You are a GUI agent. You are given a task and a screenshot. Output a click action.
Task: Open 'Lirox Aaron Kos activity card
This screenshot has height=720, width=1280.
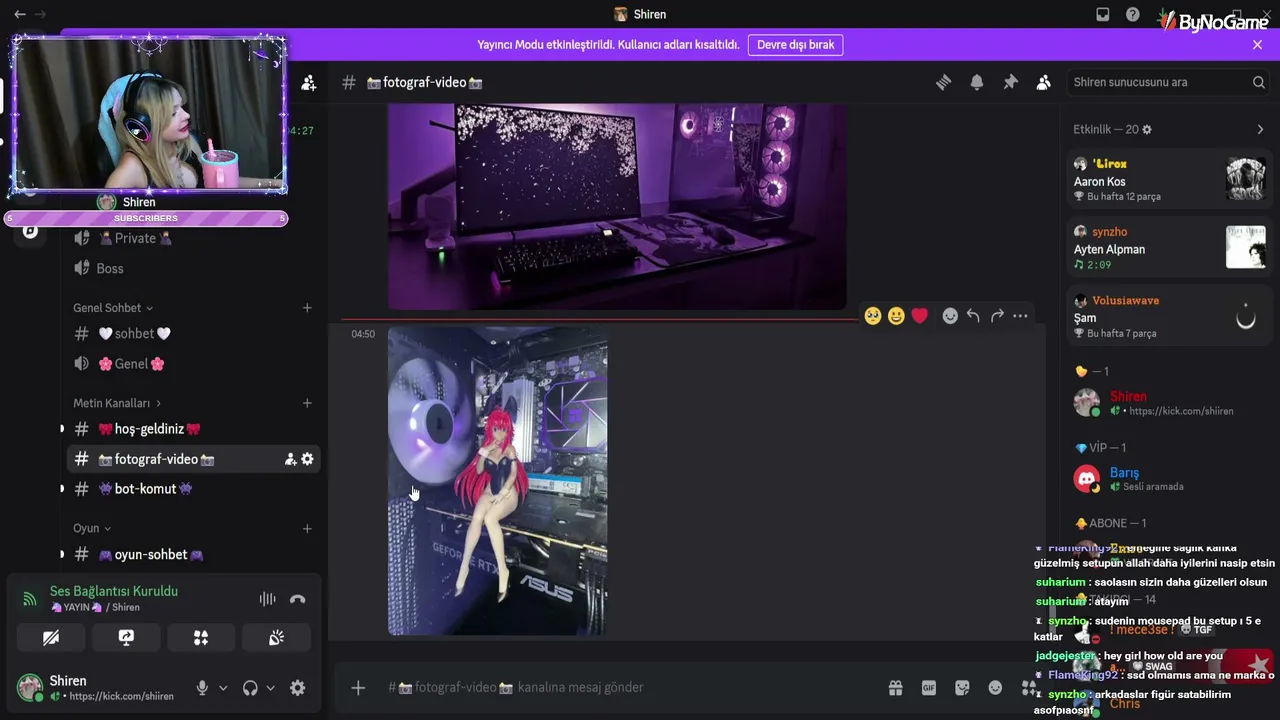1170,180
